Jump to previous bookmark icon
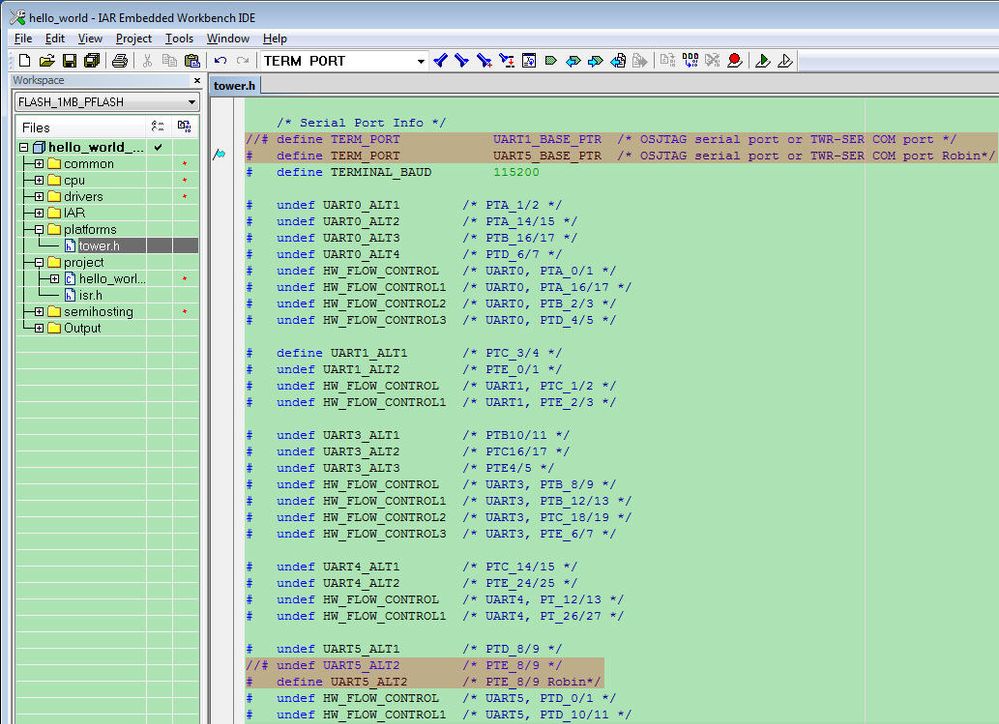Image resolution: width=999 pixels, height=724 pixels. tap(573, 61)
